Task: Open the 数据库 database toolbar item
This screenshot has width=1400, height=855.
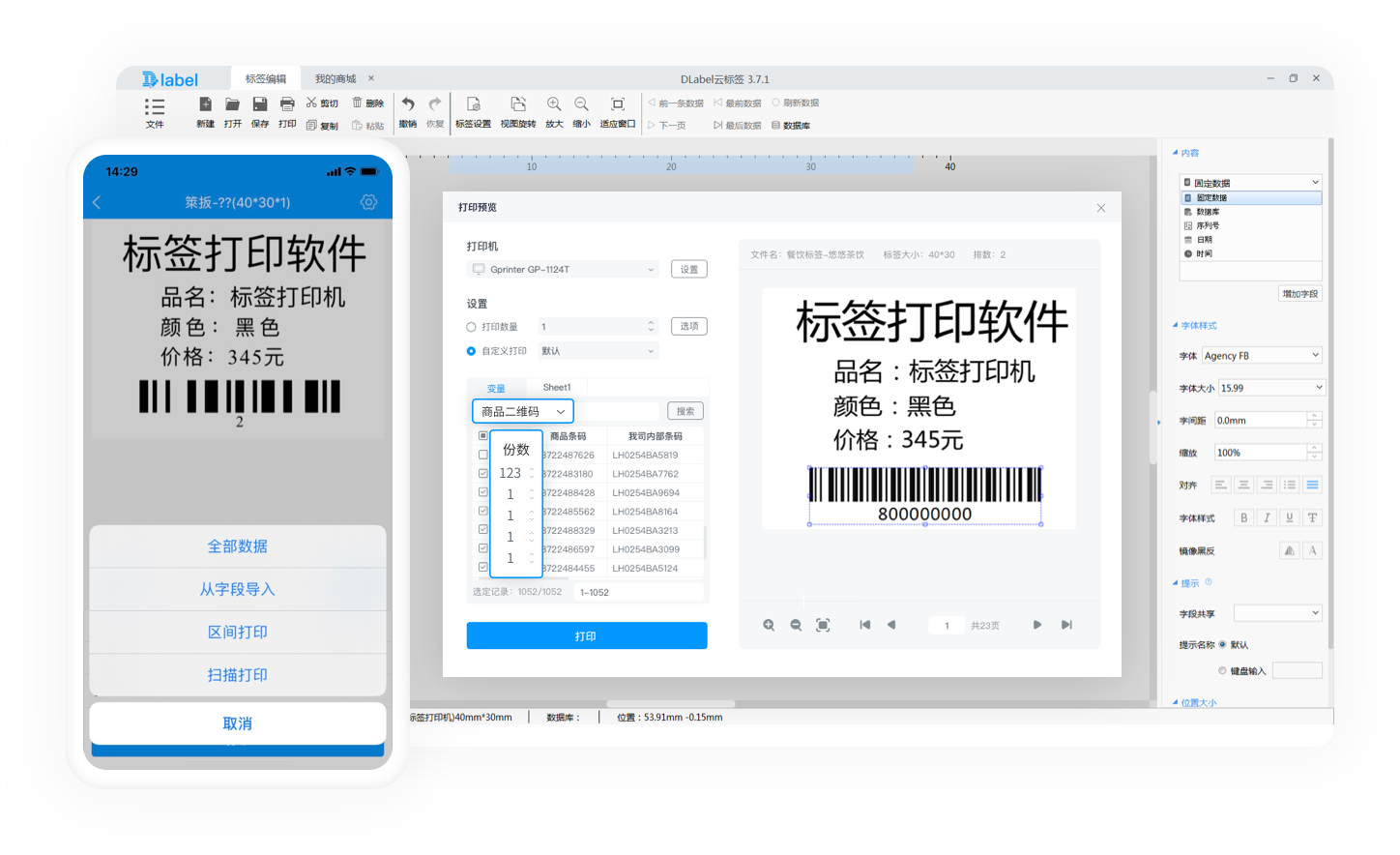Action: [x=791, y=126]
